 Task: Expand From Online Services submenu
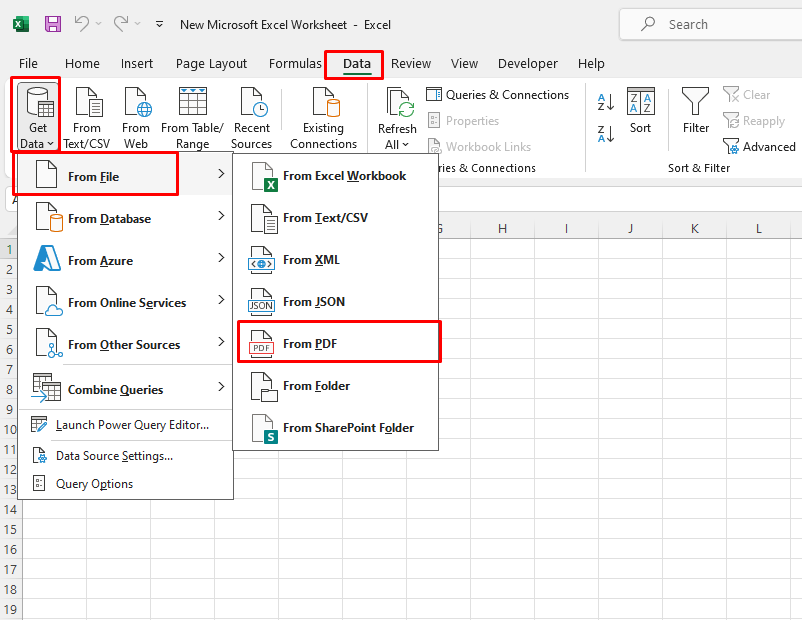(125, 302)
